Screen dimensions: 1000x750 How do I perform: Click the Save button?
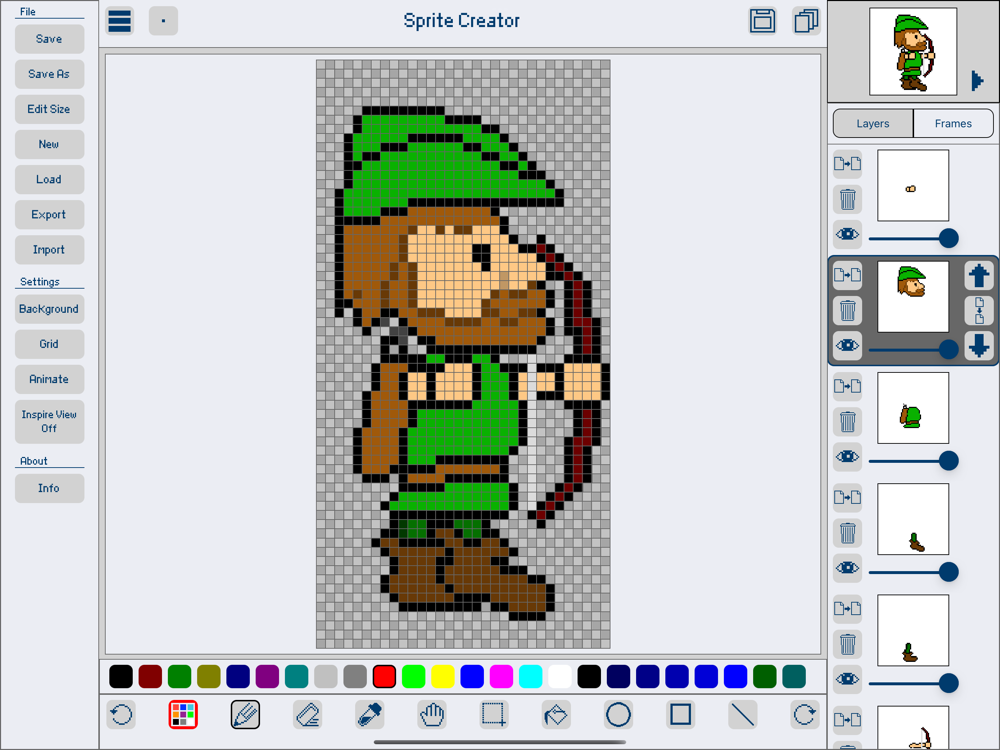point(49,39)
